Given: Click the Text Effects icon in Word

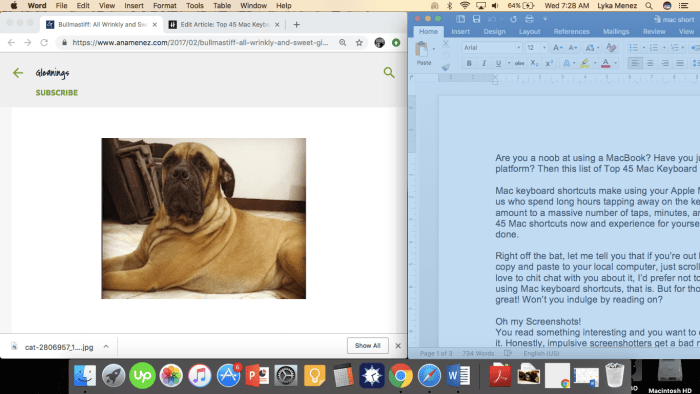Looking at the screenshot, I should click(566, 63).
